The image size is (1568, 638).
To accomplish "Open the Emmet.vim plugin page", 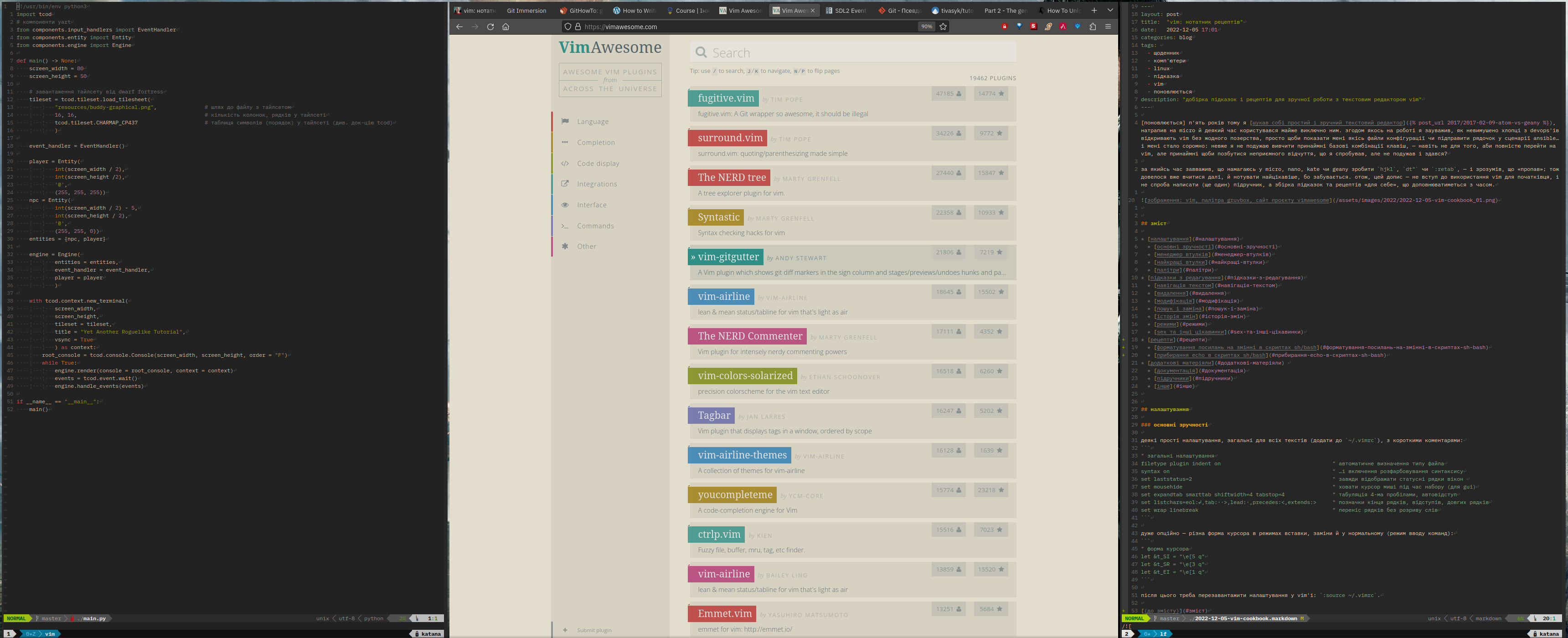I will coord(722,613).
